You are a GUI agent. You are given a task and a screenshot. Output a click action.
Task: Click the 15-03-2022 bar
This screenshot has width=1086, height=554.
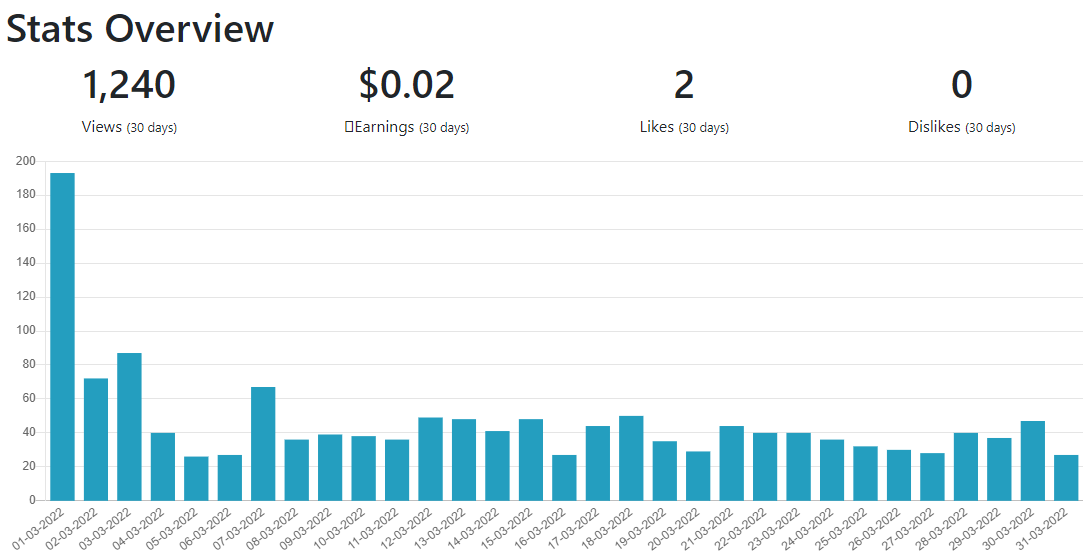531,459
